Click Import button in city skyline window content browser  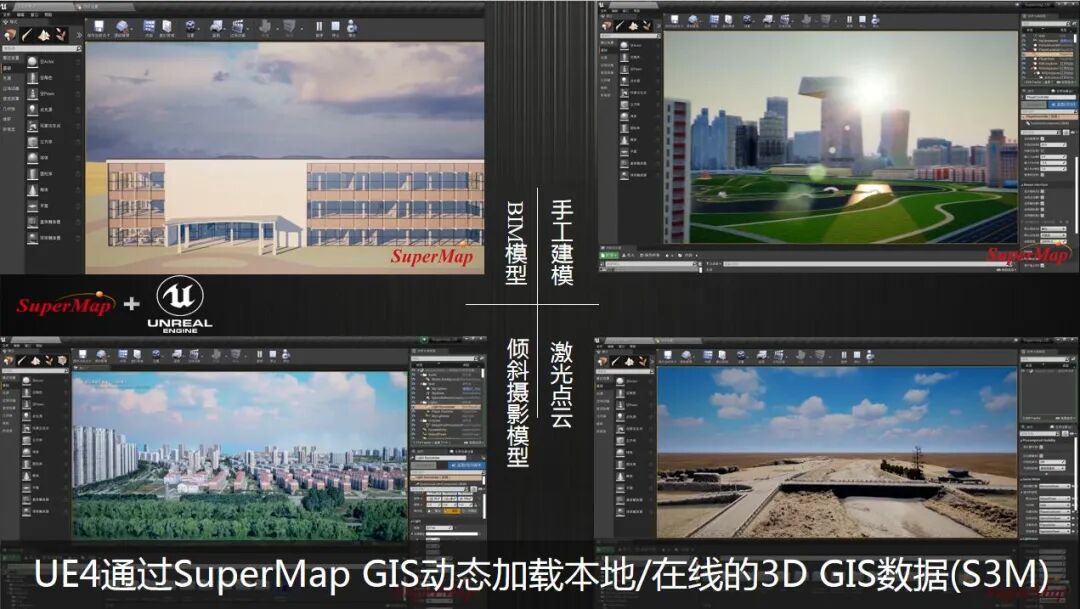pyautogui.click(x=628, y=256)
